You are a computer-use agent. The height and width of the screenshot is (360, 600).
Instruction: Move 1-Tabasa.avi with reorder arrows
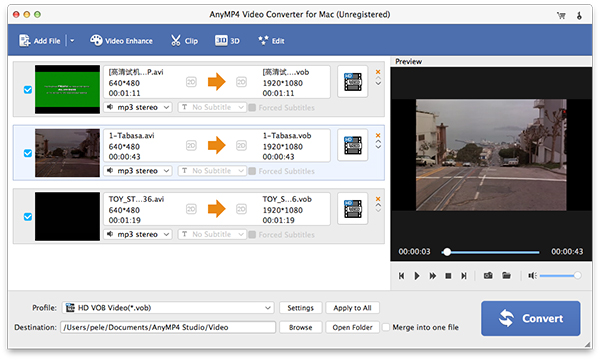pyautogui.click(x=378, y=145)
